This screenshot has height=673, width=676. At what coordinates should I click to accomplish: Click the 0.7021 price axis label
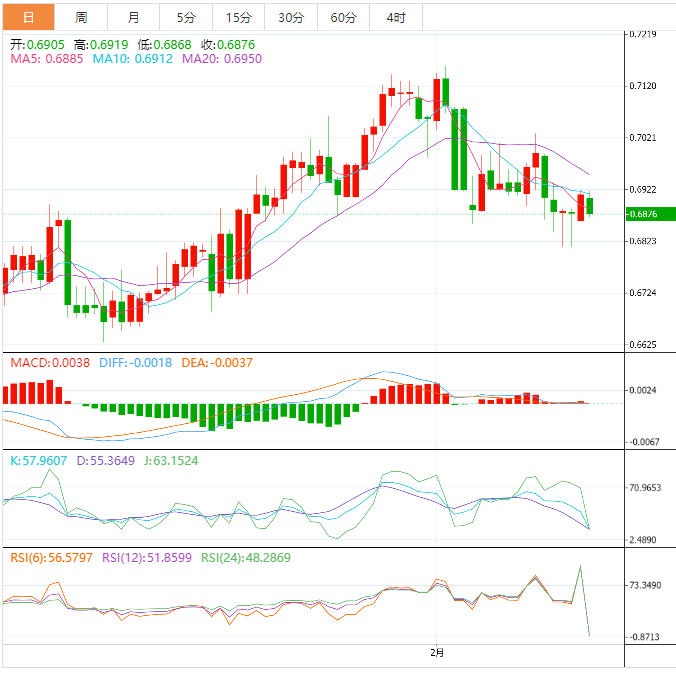coord(643,138)
